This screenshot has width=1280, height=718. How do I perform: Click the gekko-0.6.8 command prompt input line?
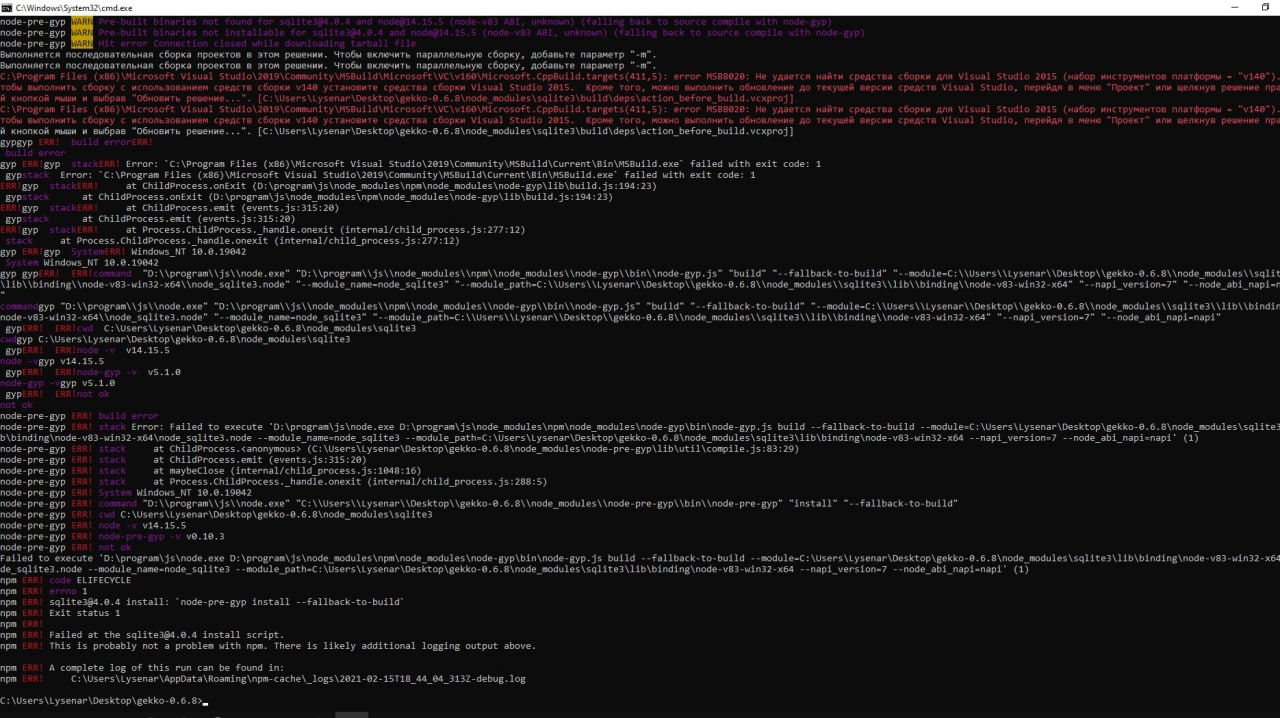[x=105, y=701]
